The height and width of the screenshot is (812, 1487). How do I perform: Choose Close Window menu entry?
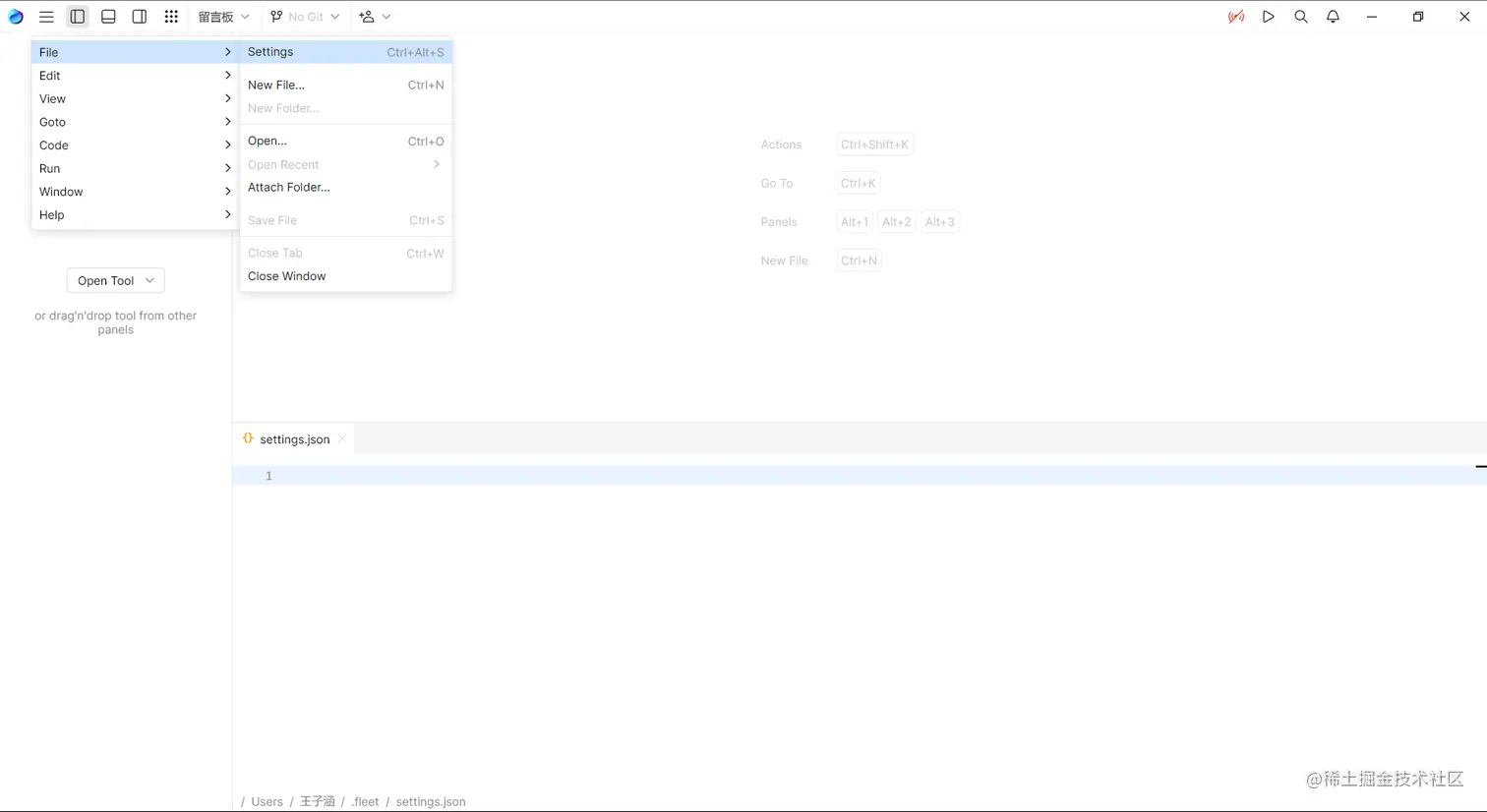(346, 276)
